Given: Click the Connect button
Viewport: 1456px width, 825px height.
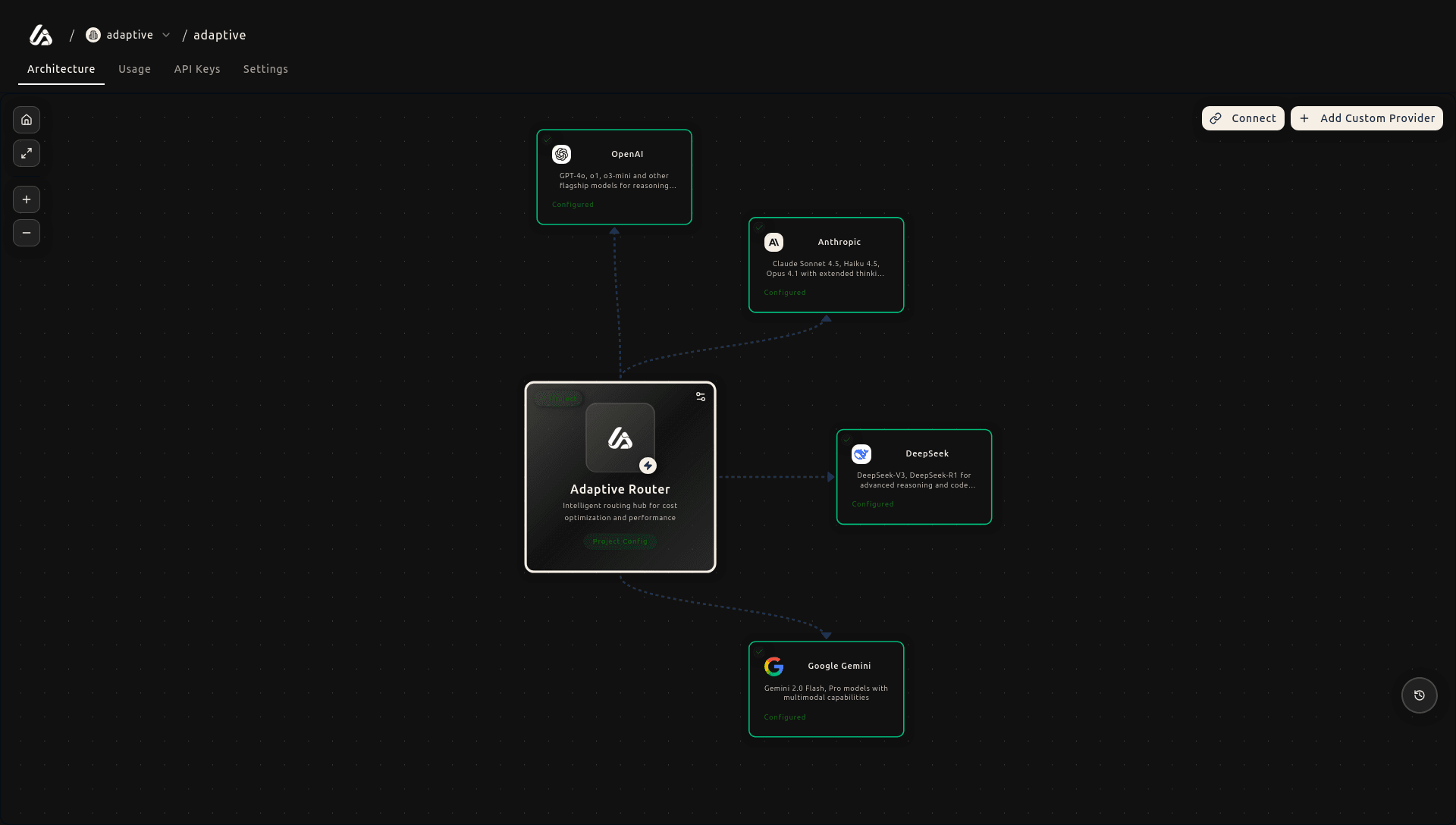Looking at the screenshot, I should coord(1242,118).
